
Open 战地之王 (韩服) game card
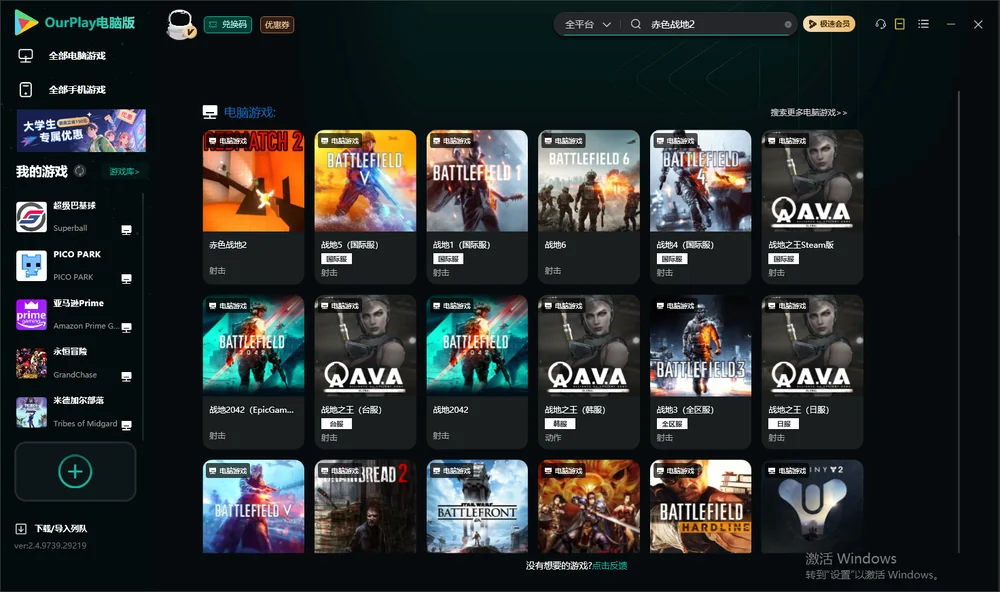point(589,372)
